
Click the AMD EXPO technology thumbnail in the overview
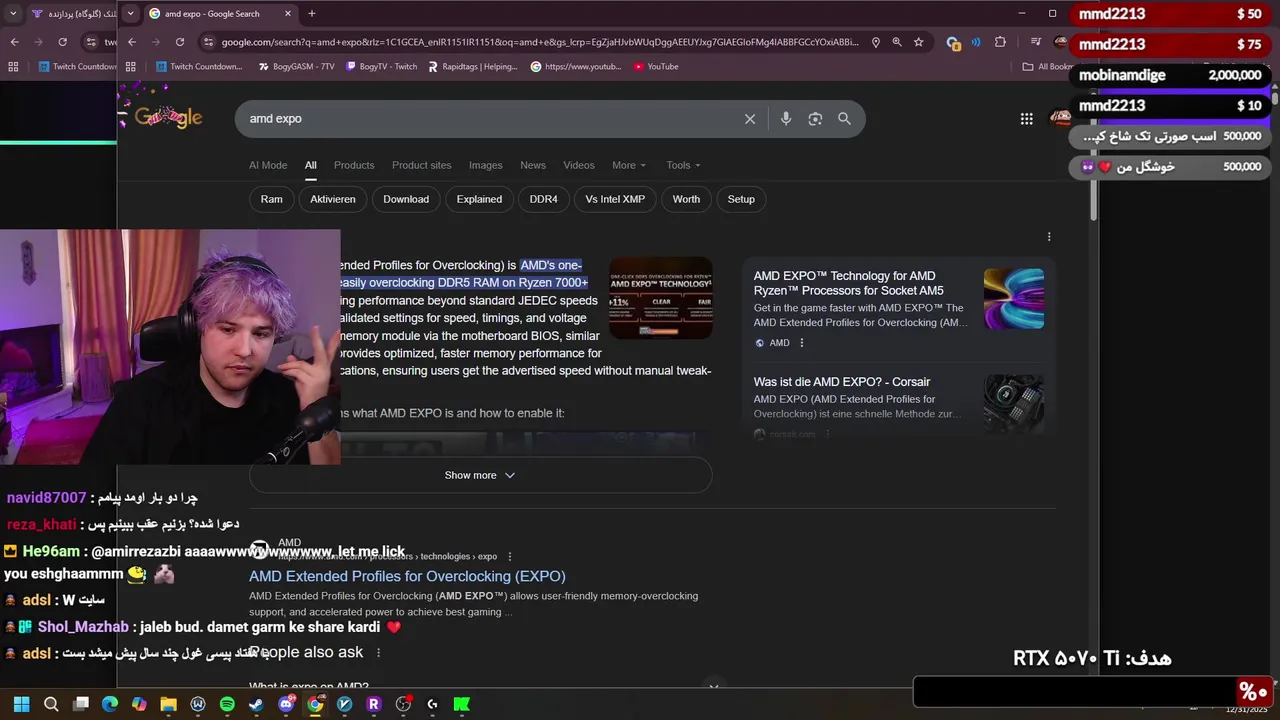[x=661, y=298]
